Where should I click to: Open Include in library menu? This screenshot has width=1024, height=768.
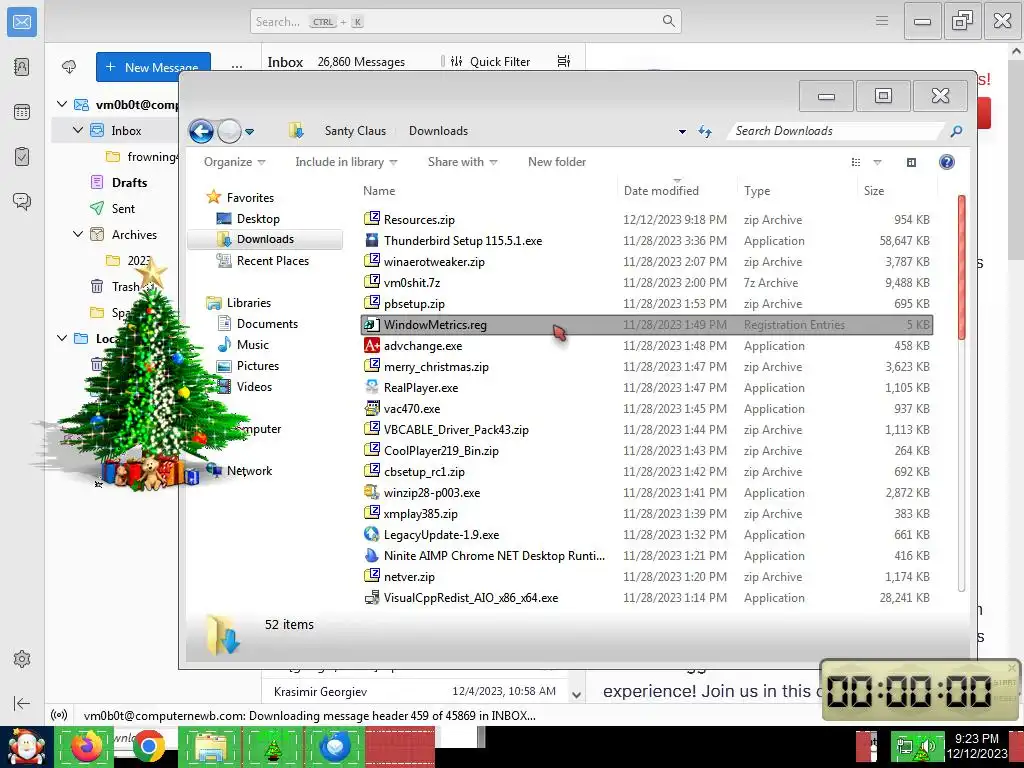pyautogui.click(x=346, y=162)
